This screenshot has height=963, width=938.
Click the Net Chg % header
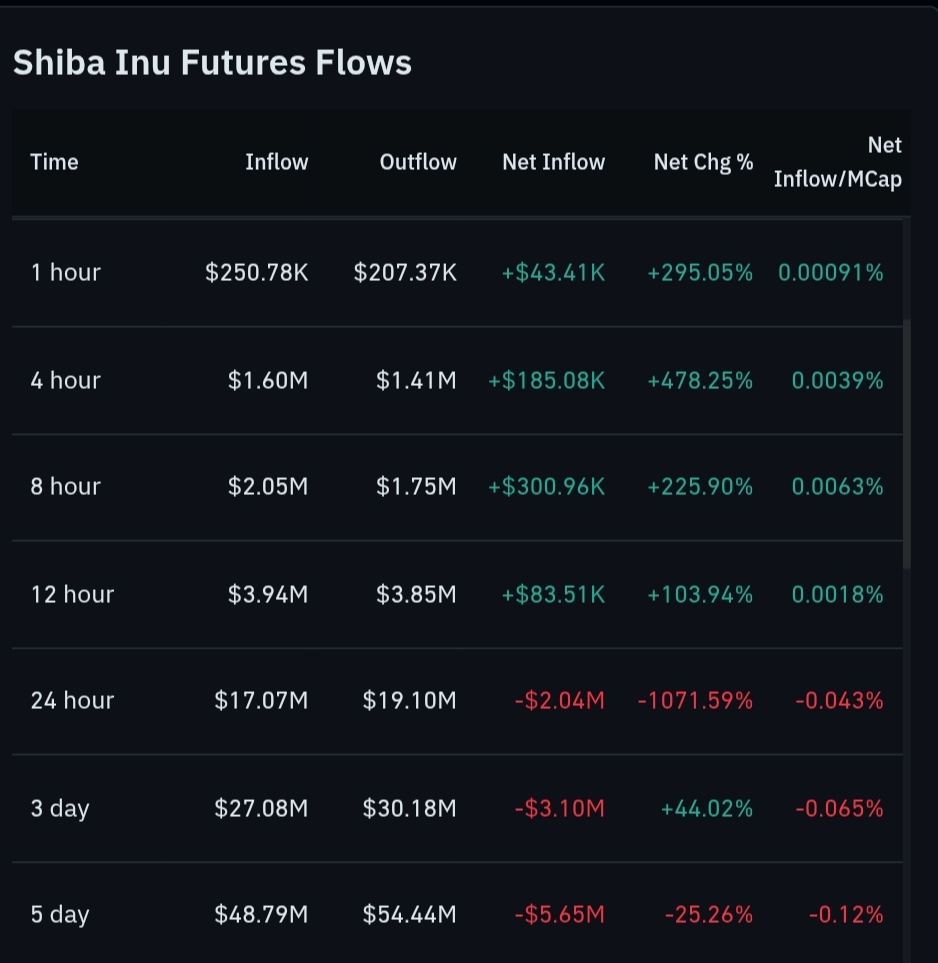[x=703, y=162]
